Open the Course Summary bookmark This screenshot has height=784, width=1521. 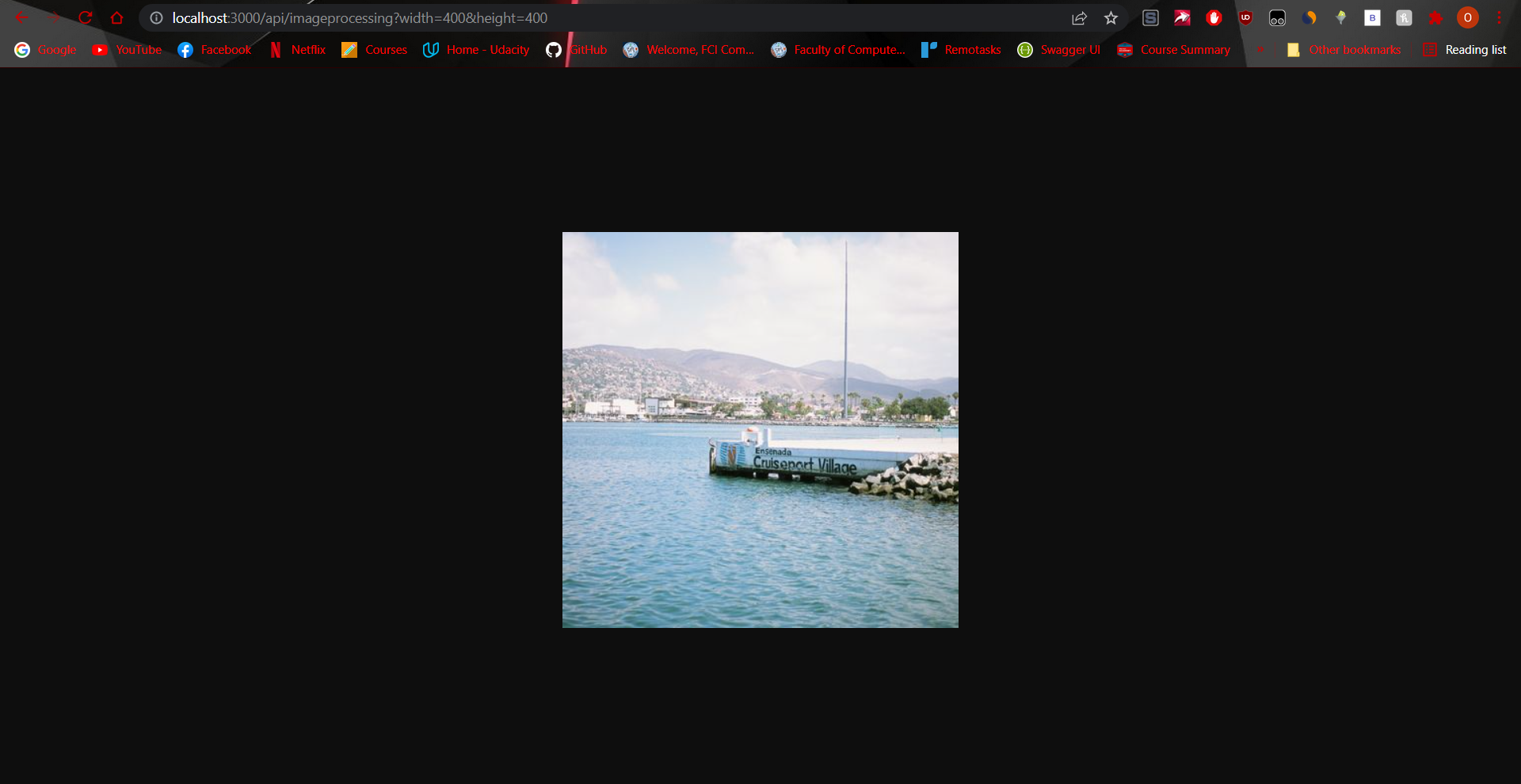tap(1173, 50)
